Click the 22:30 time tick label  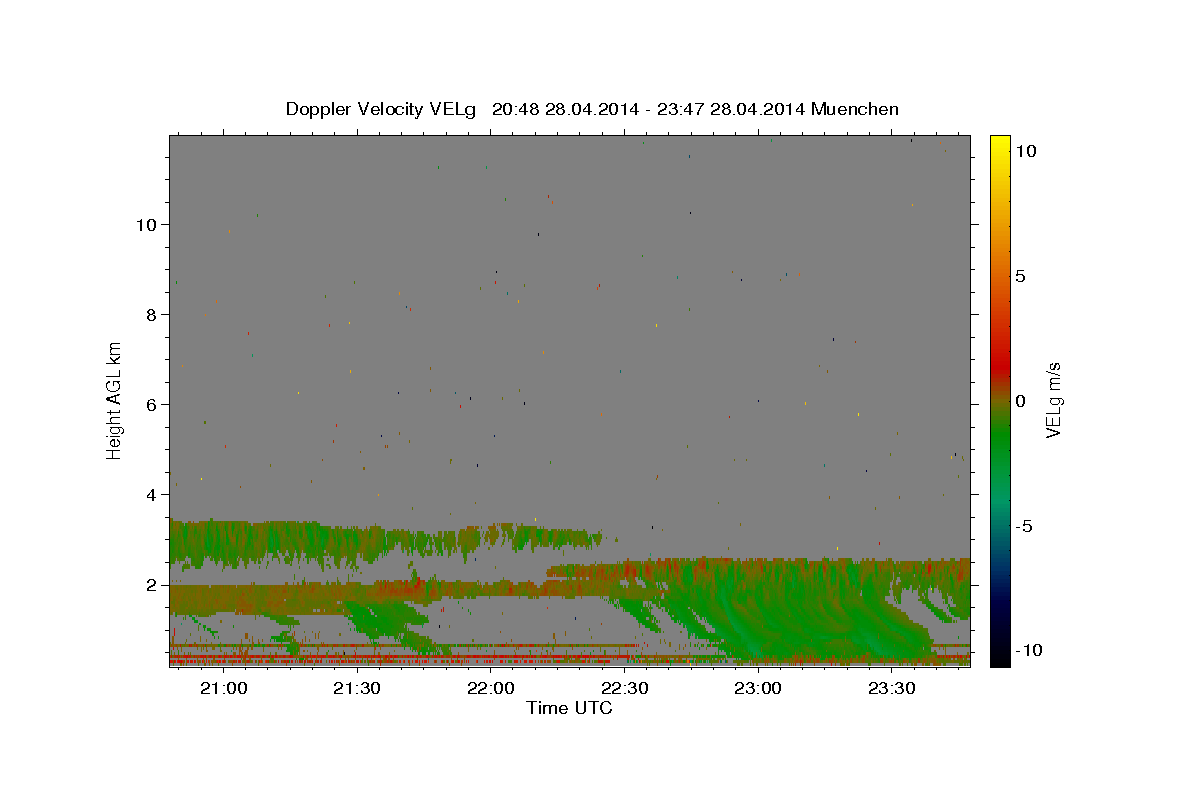pyautogui.click(x=623, y=689)
